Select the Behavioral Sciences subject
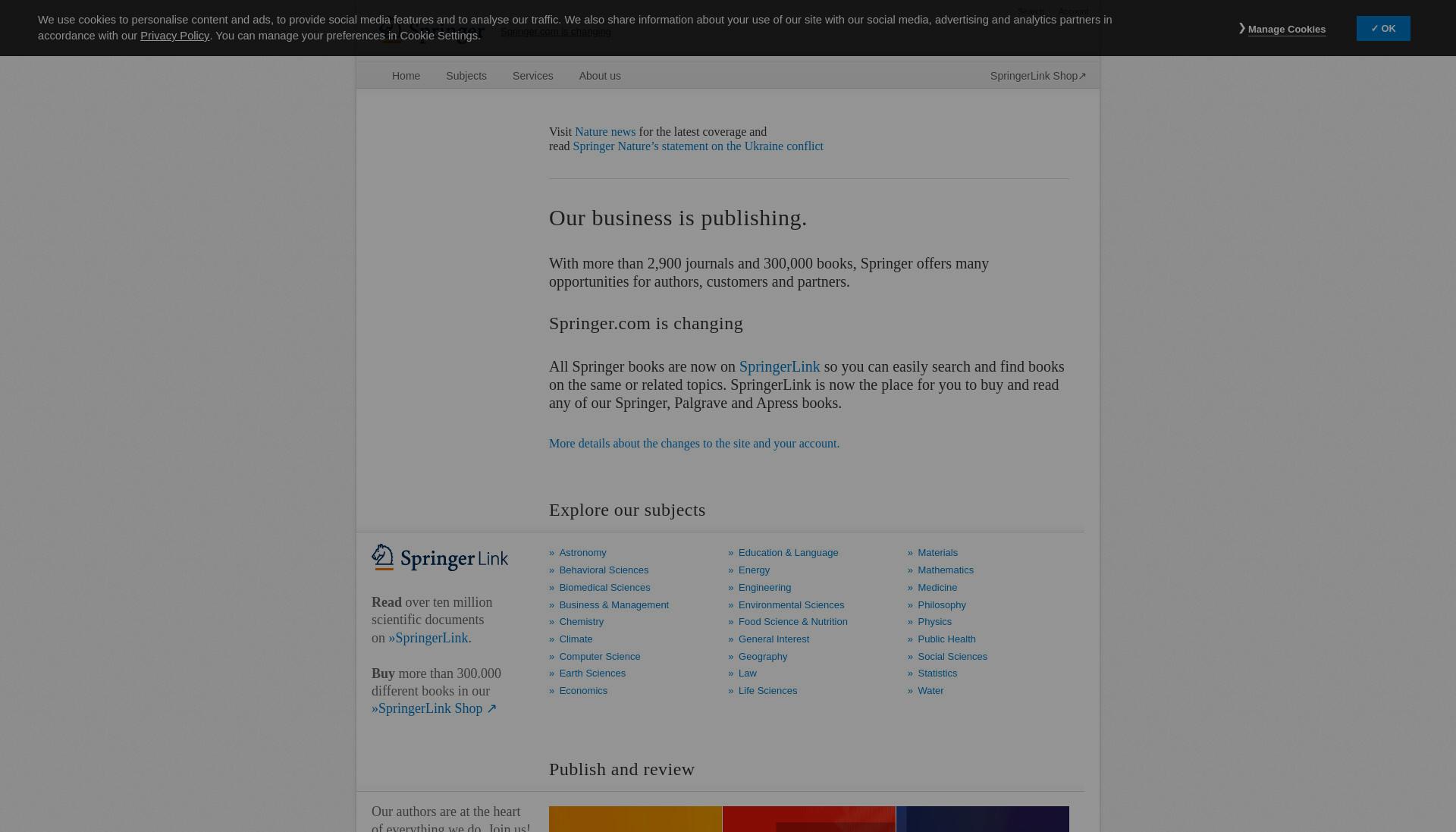1456x832 pixels. (x=604, y=570)
